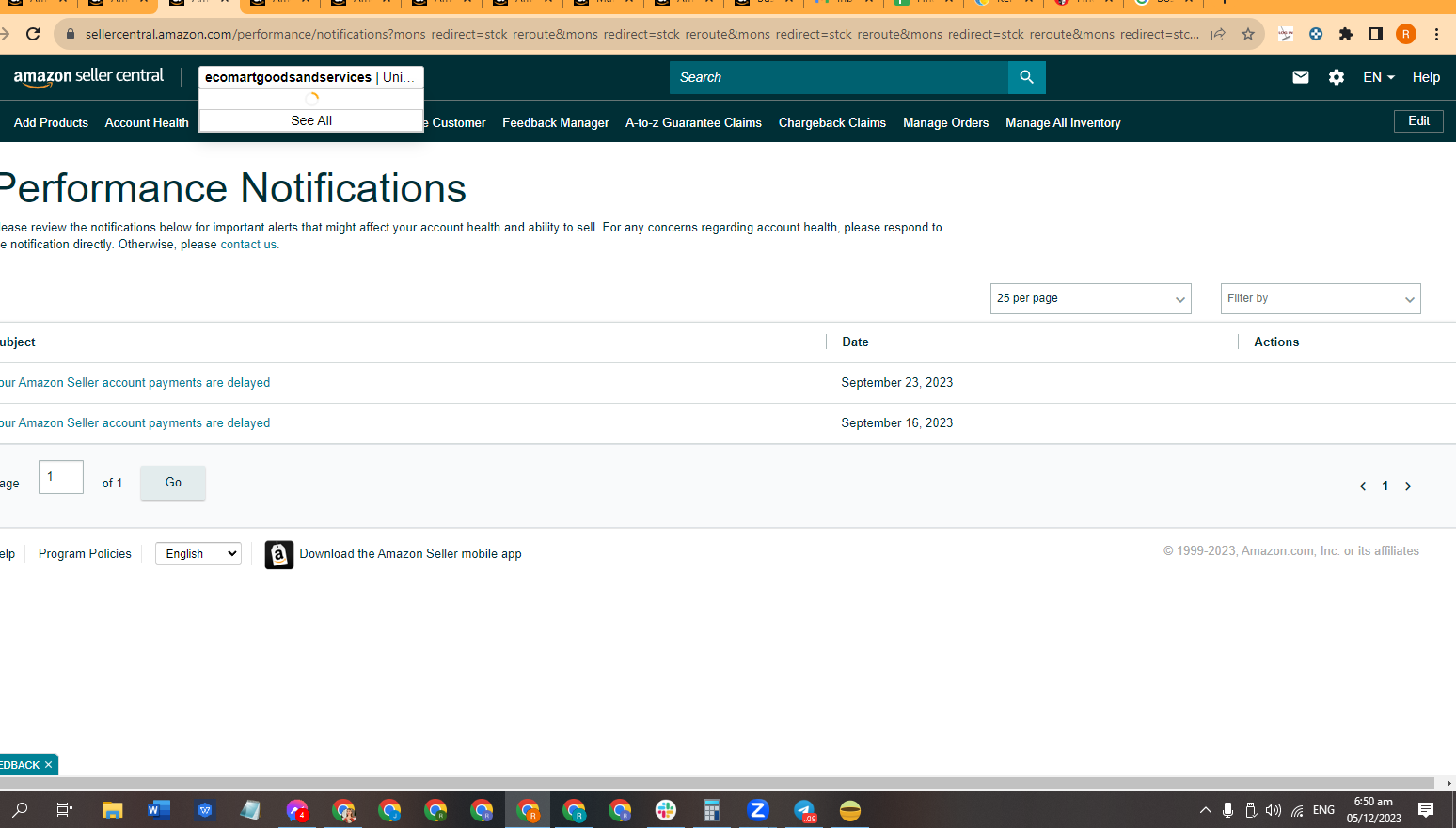Click the search magnifier button
1456x828 pixels.
coord(1026,77)
